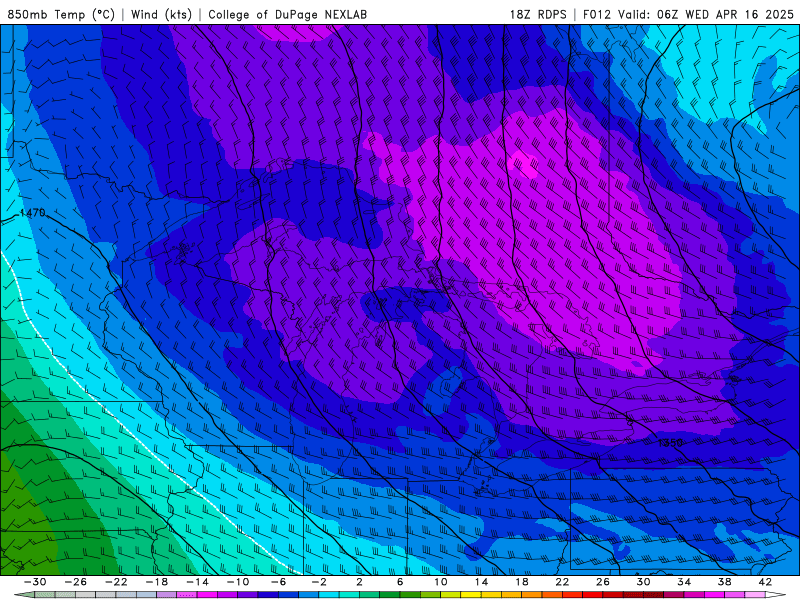
Task: Click the 10 colorbar scale label
Action: click(441, 582)
